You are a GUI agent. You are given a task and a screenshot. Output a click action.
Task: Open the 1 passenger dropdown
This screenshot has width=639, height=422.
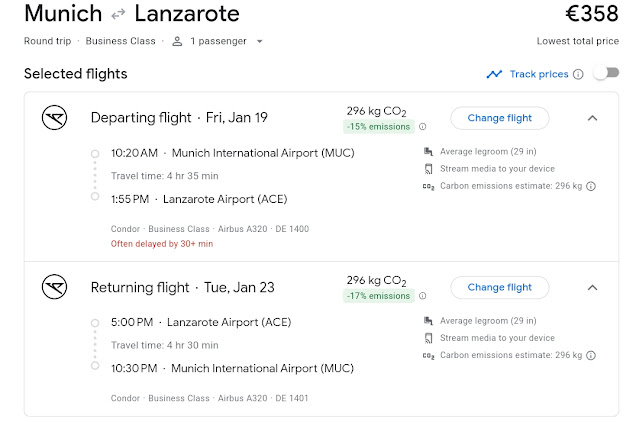[216, 41]
